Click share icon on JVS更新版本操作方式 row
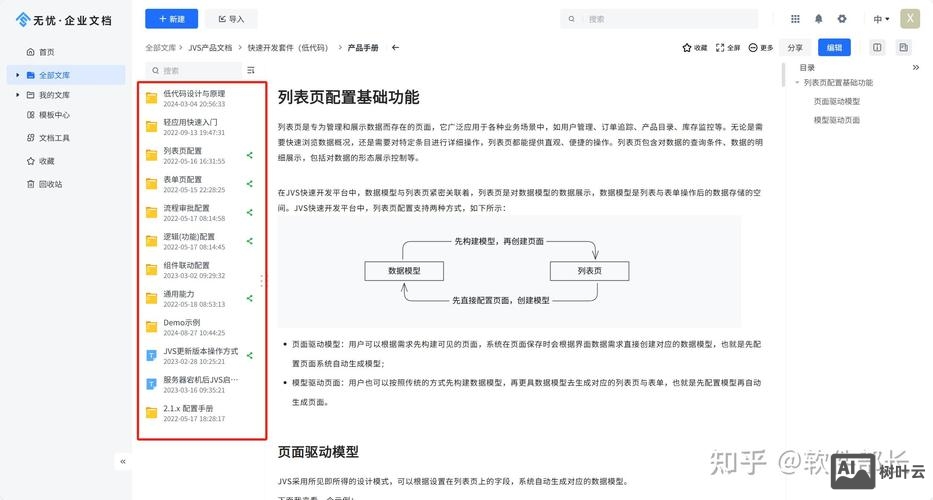 (x=250, y=355)
